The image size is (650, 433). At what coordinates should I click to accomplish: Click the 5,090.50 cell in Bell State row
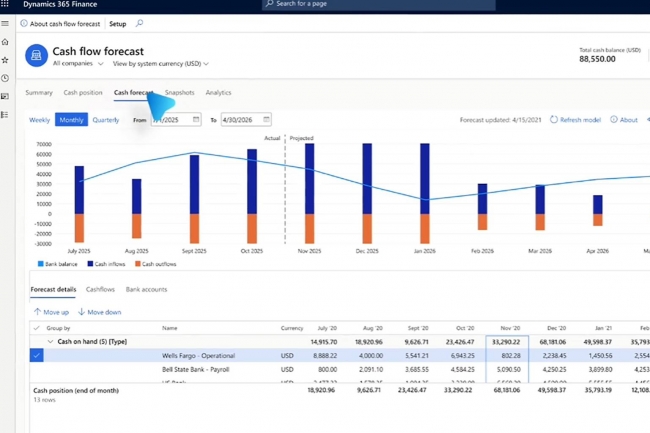[507, 369]
